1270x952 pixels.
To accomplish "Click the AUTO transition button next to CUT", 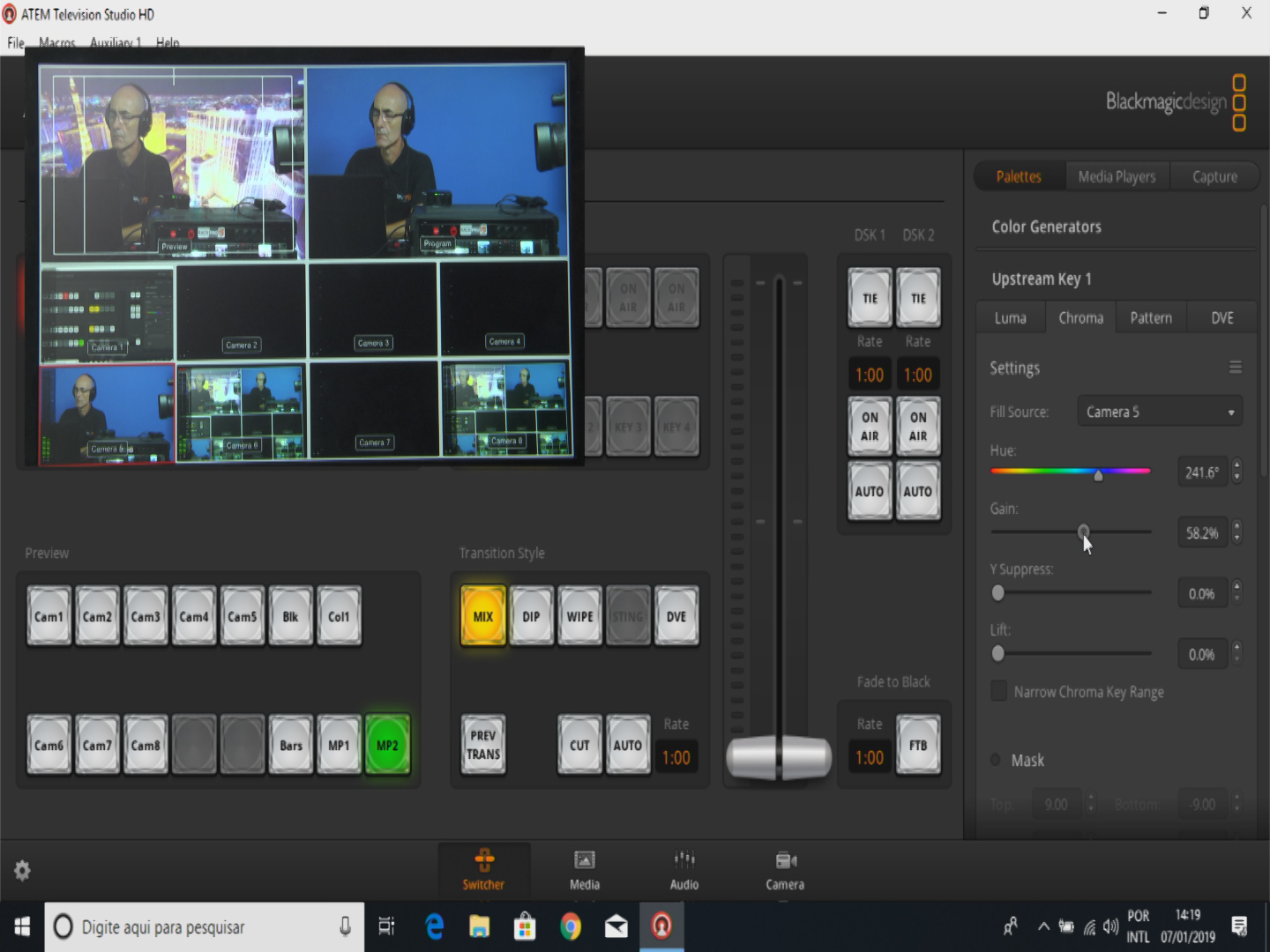I will coord(628,745).
